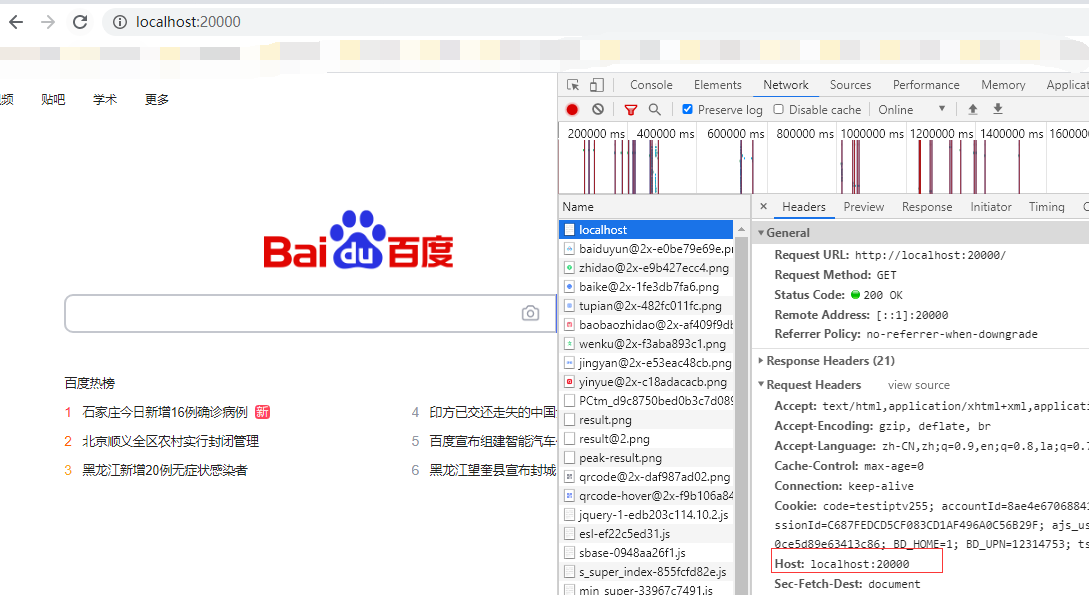Image resolution: width=1089 pixels, height=595 pixels.
Task: Click the Baidu logo
Action: (x=358, y=240)
